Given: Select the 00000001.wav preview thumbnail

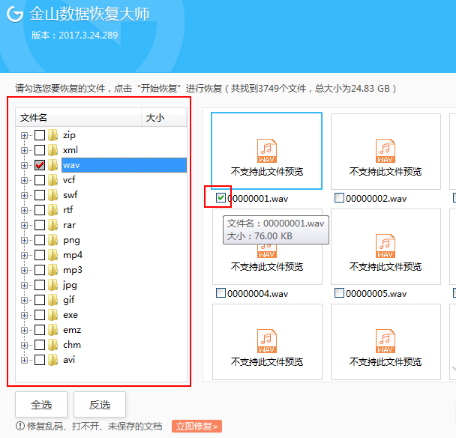Looking at the screenshot, I should [267, 151].
